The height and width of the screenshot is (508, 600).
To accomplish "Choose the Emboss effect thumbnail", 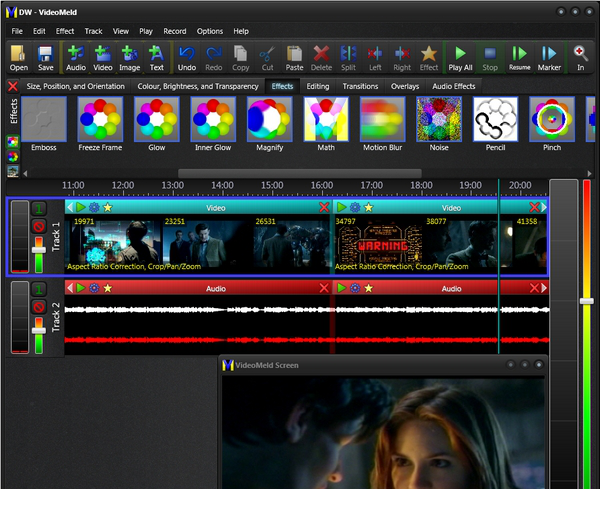I will pos(44,119).
